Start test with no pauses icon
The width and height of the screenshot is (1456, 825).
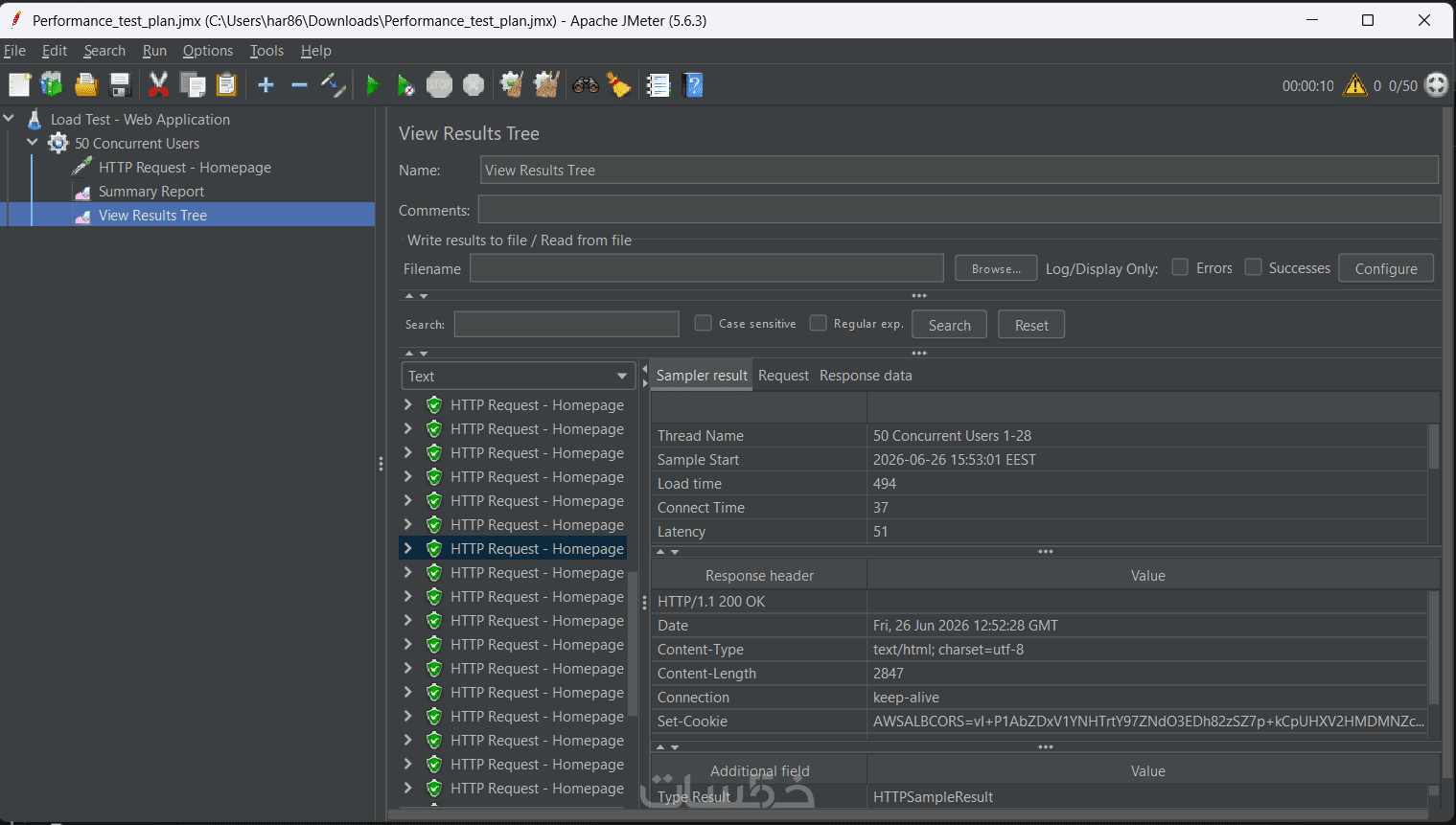(x=406, y=85)
